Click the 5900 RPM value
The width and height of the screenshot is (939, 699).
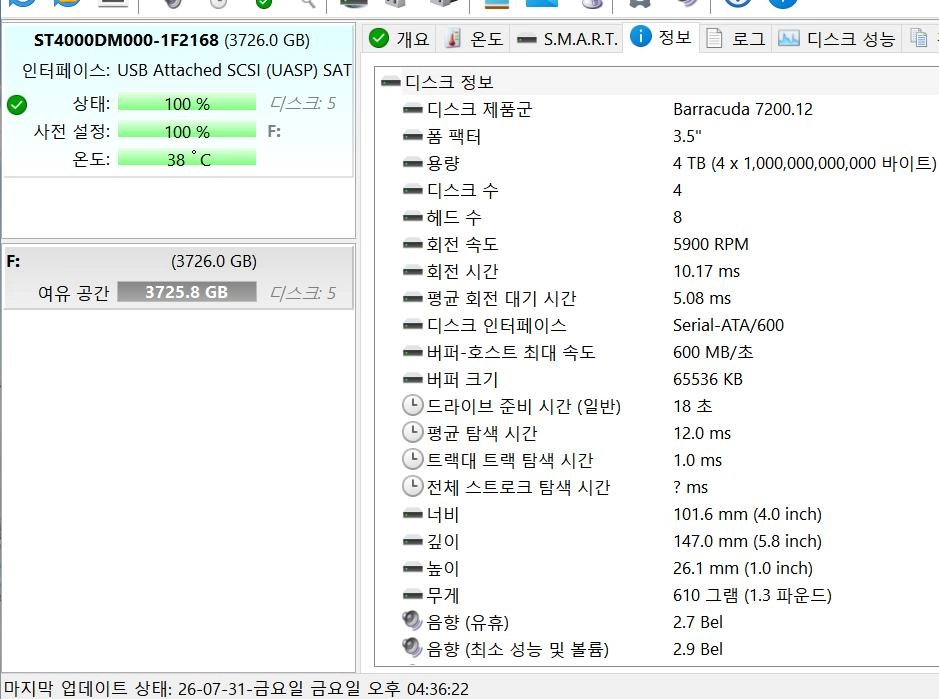coord(711,244)
